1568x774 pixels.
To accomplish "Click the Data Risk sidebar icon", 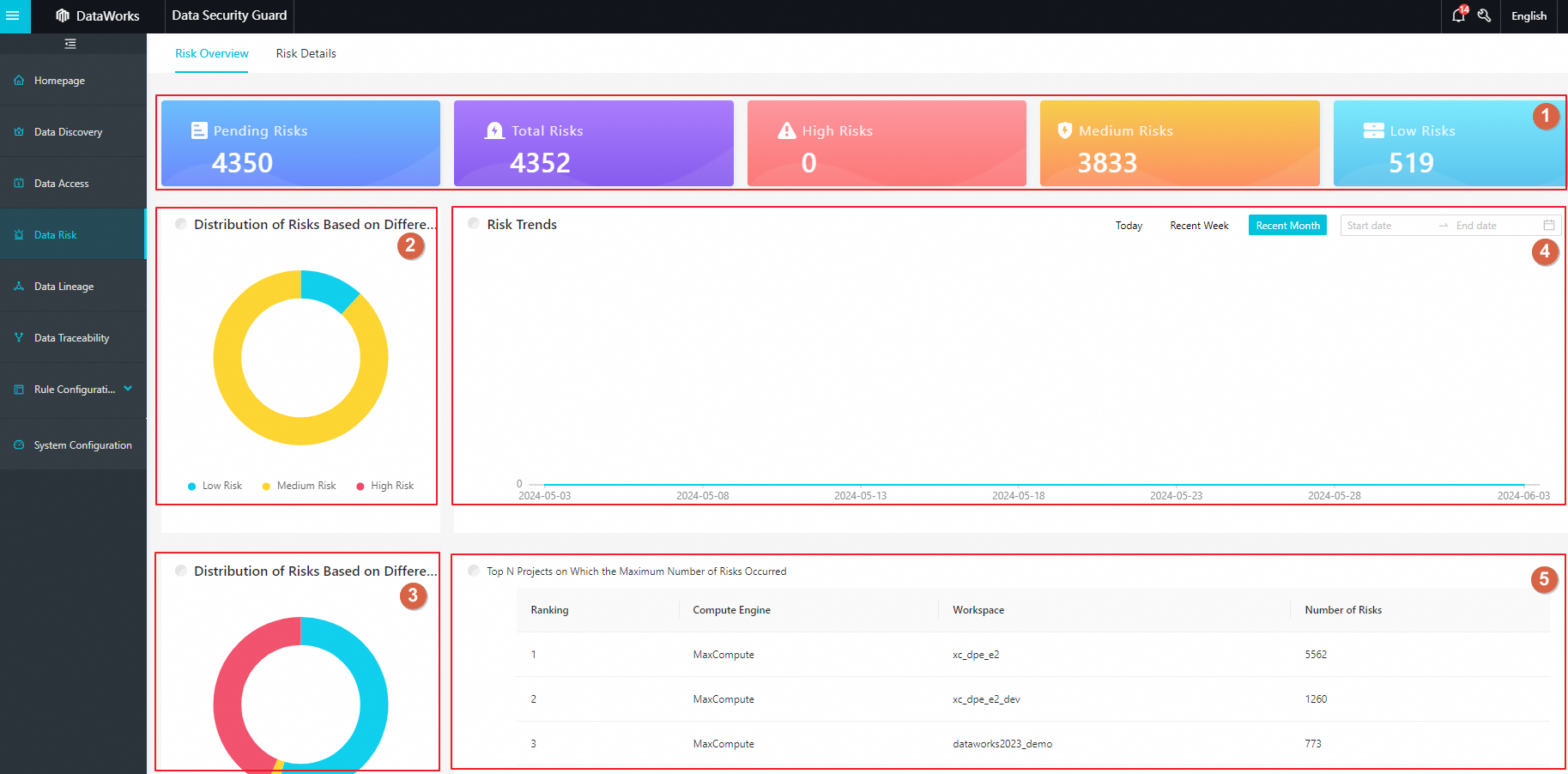I will pos(19,235).
